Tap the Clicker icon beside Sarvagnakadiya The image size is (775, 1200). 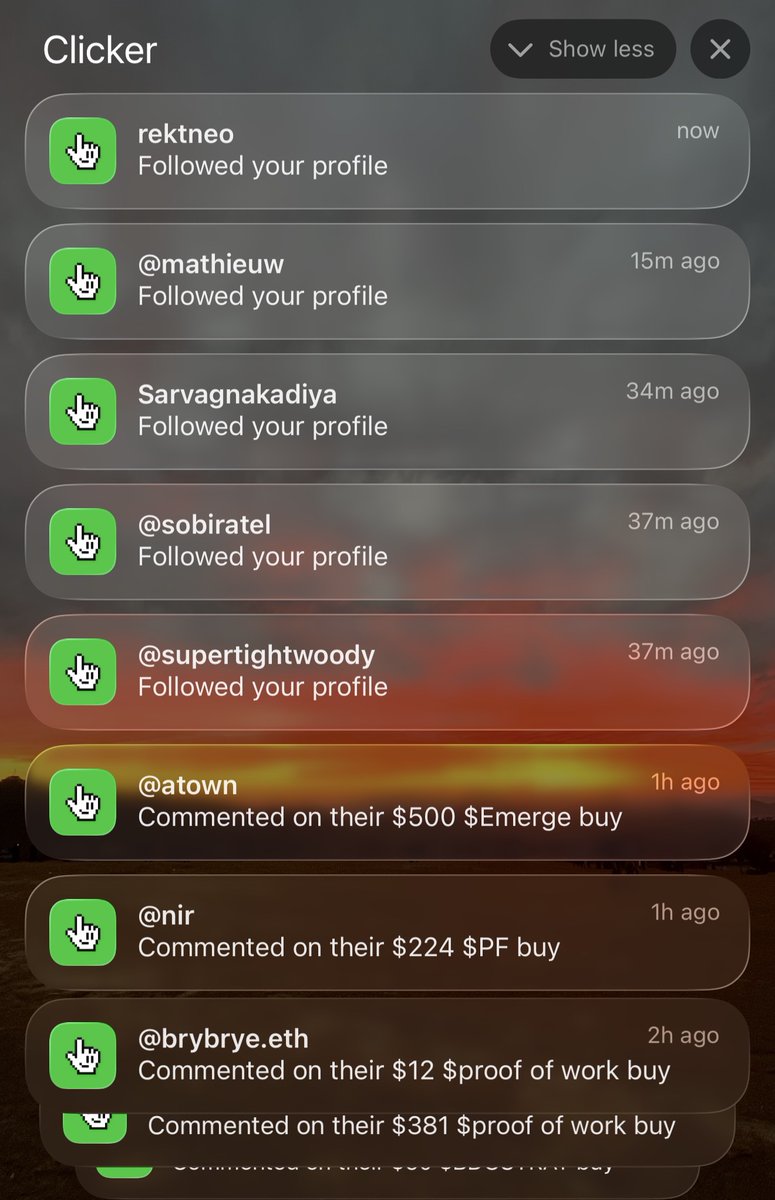pyautogui.click(x=83, y=410)
